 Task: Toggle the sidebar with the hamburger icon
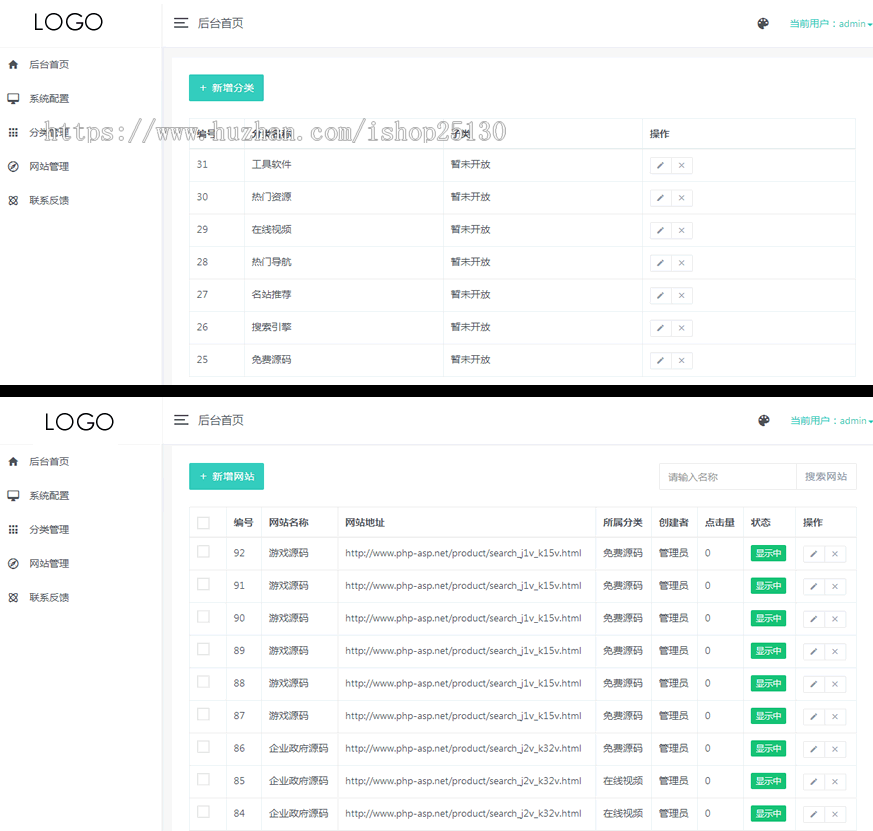pos(181,22)
